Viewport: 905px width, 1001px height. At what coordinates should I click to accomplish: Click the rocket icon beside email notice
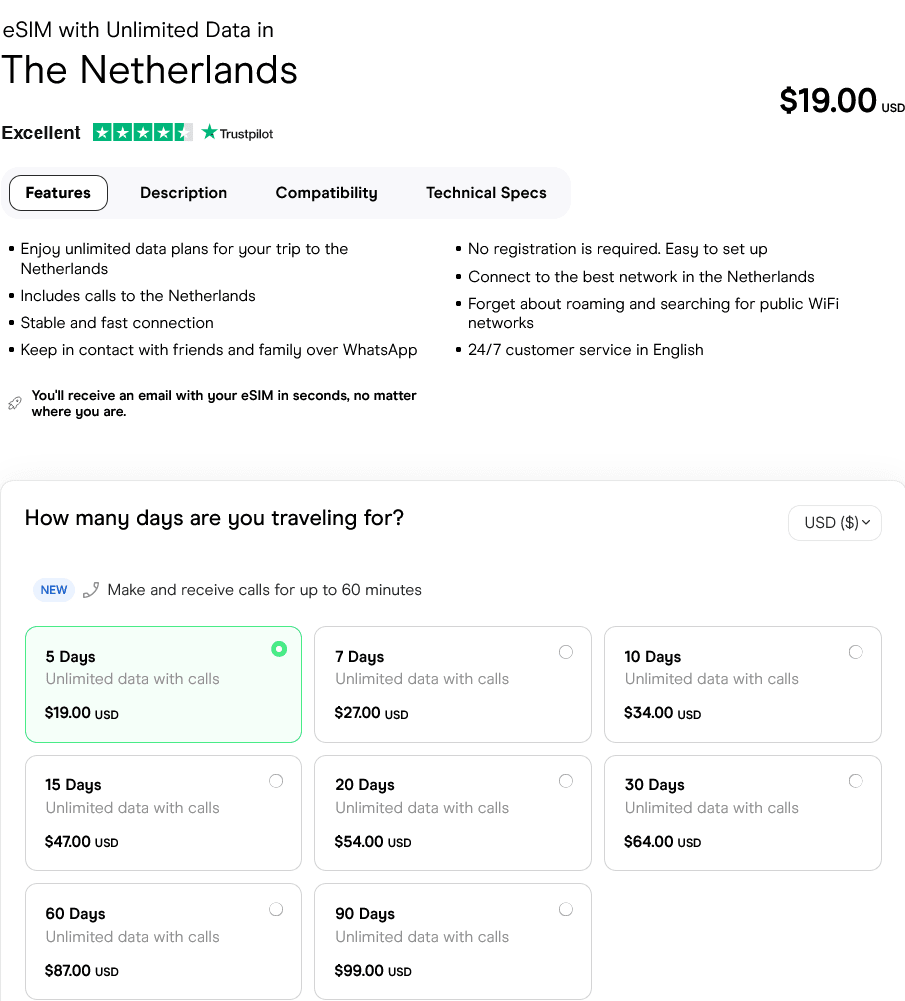click(14, 403)
